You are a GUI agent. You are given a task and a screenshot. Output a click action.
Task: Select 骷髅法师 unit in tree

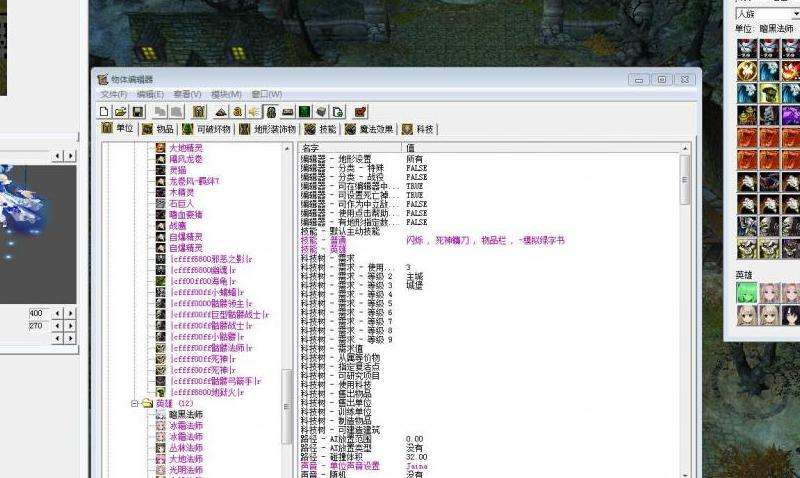tap(212, 348)
